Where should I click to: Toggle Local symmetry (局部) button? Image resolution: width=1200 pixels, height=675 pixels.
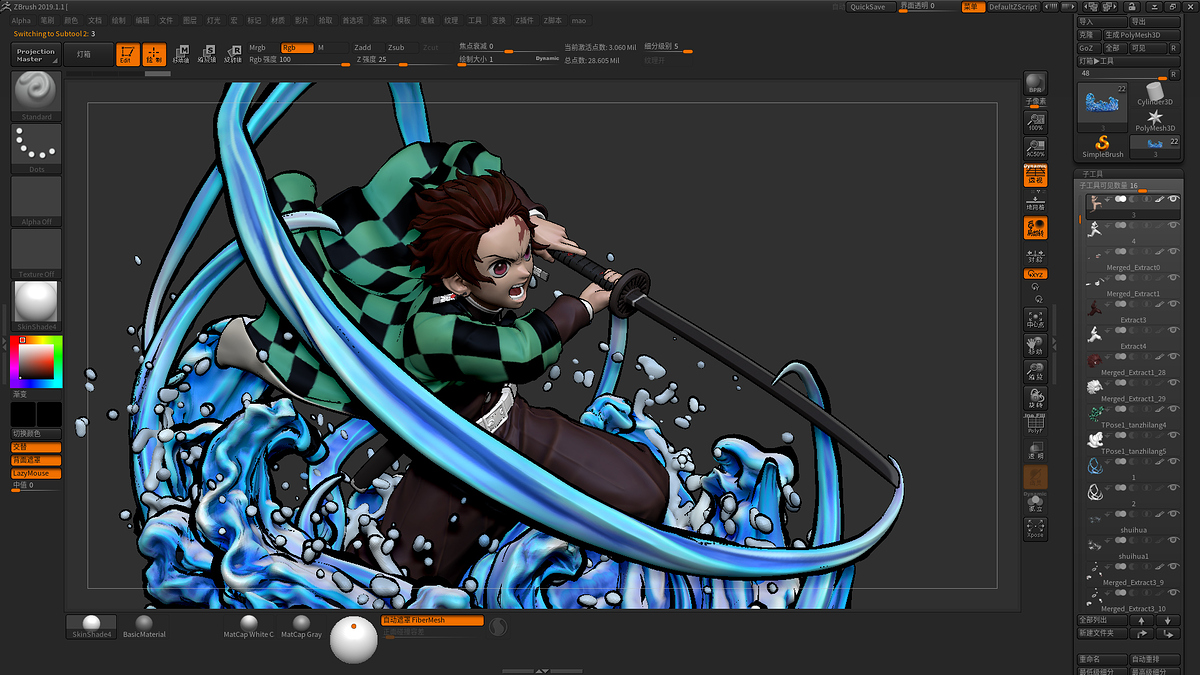point(1036,228)
